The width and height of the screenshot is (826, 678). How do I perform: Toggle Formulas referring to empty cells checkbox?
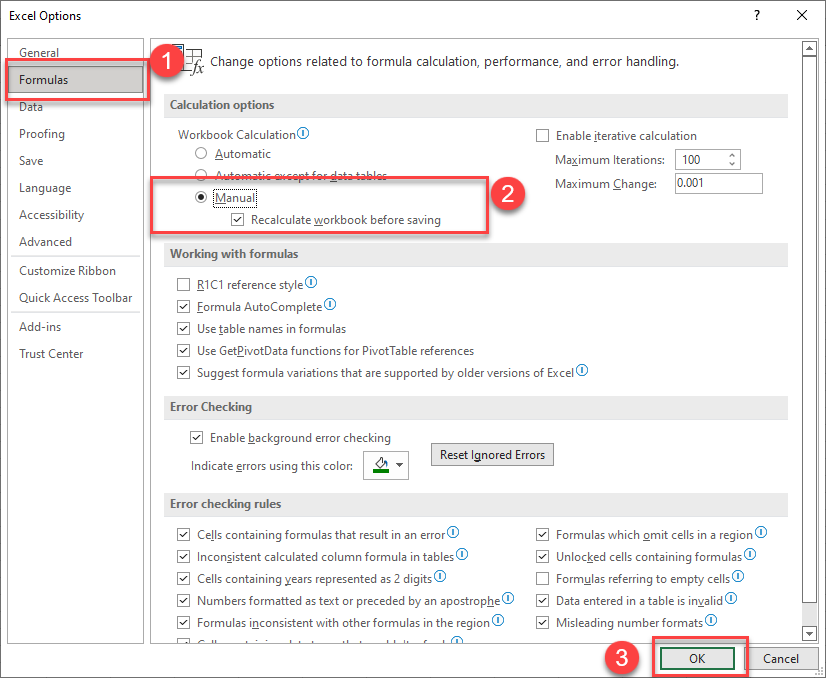[542, 579]
